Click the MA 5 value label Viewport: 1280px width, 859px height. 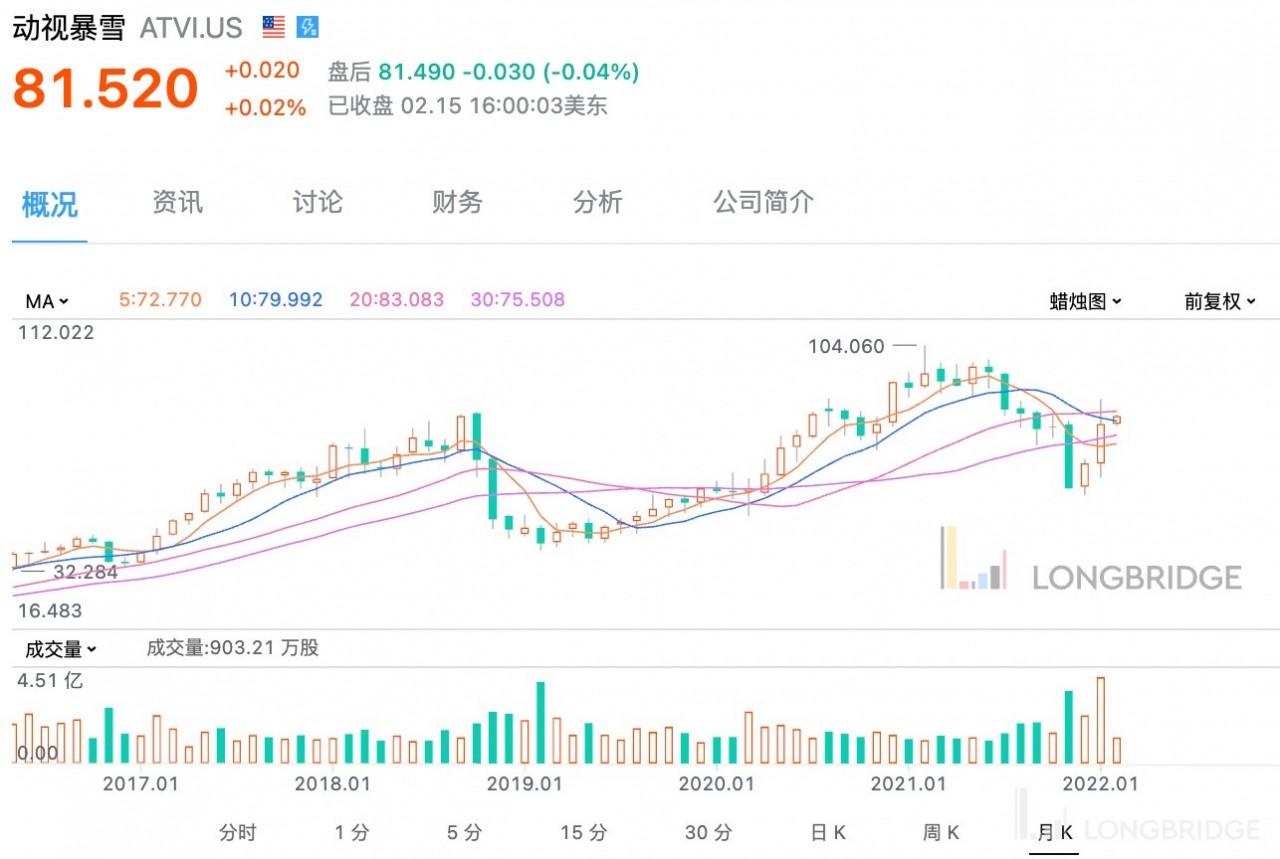160,299
